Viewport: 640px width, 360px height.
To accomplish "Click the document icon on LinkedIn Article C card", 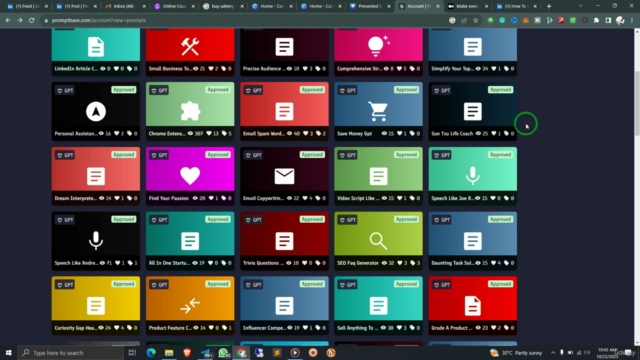I will pyautogui.click(x=96, y=47).
